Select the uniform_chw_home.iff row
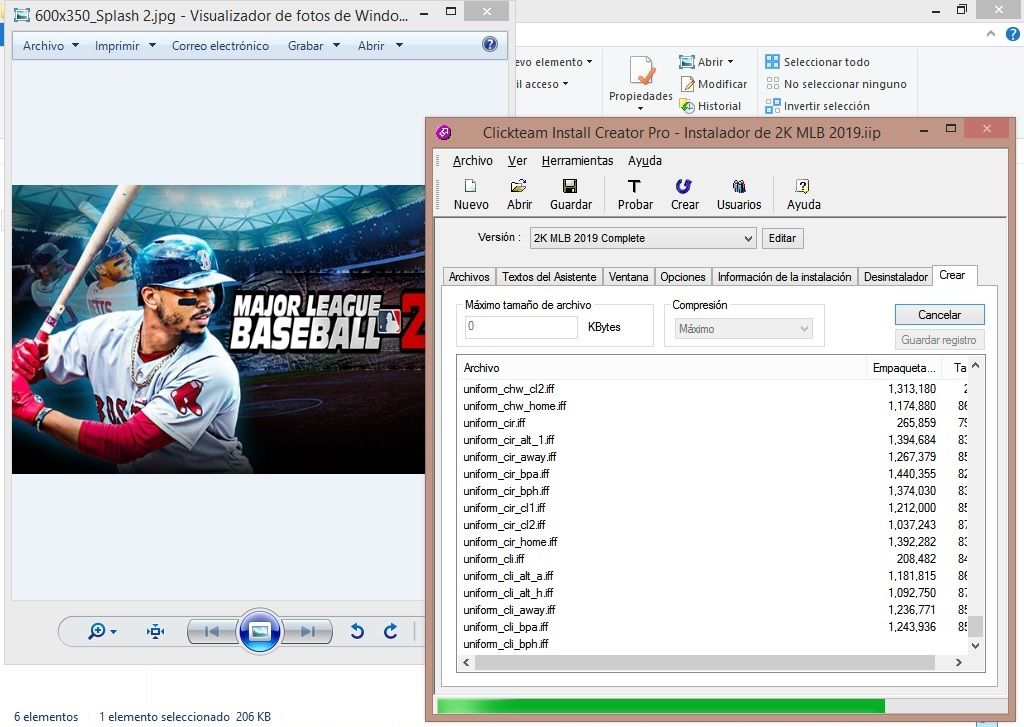1024x727 pixels. [712, 406]
